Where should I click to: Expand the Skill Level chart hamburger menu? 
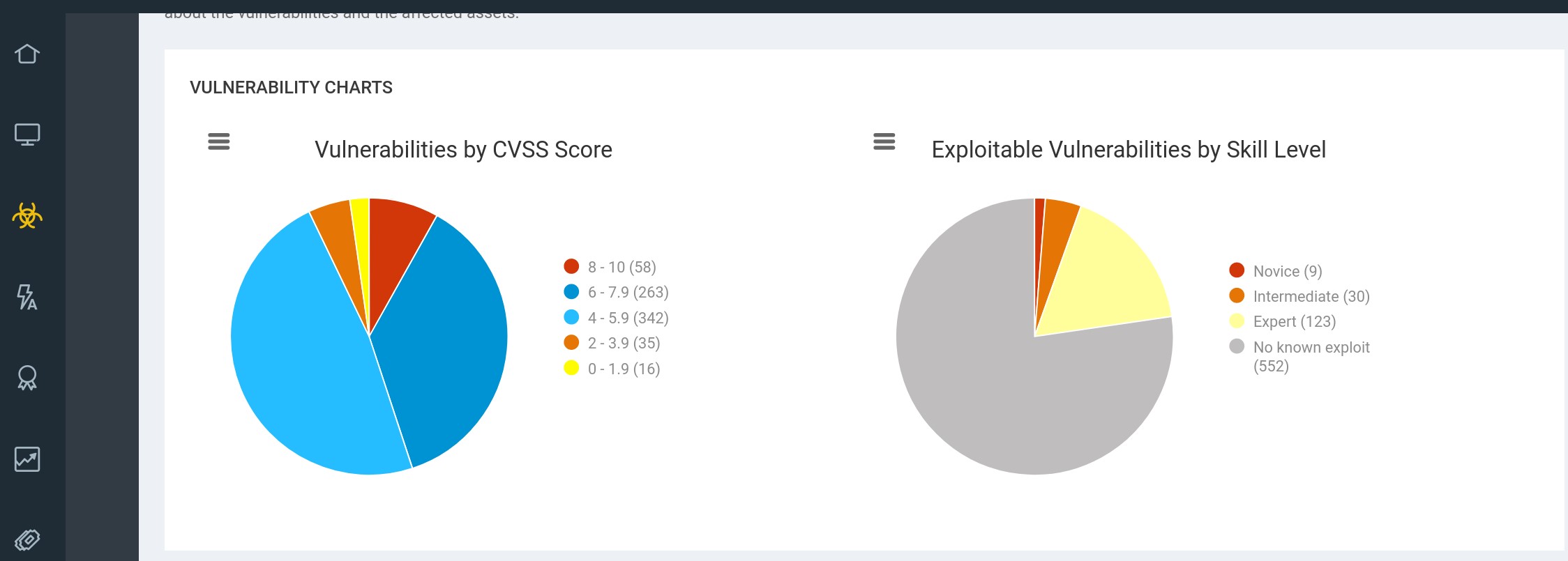click(884, 141)
